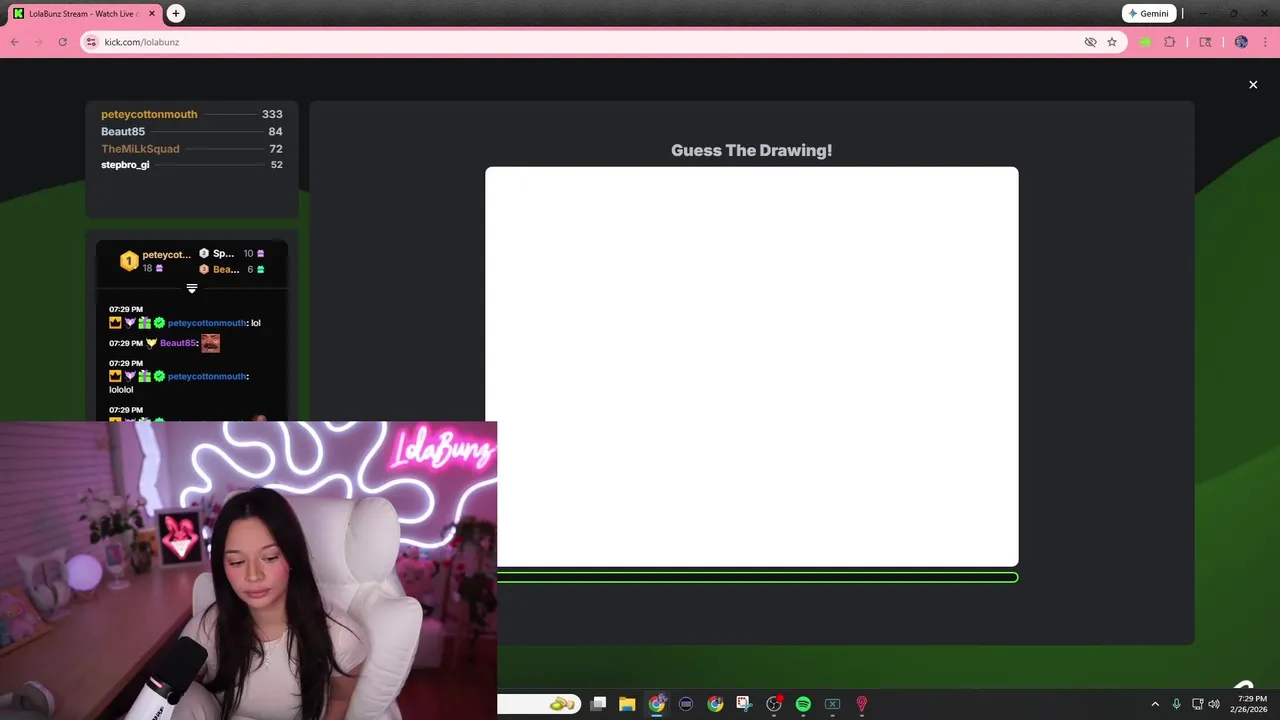Open the green extension icon in the toolbar
Screen dimensions: 1280x720
pos(1145,42)
